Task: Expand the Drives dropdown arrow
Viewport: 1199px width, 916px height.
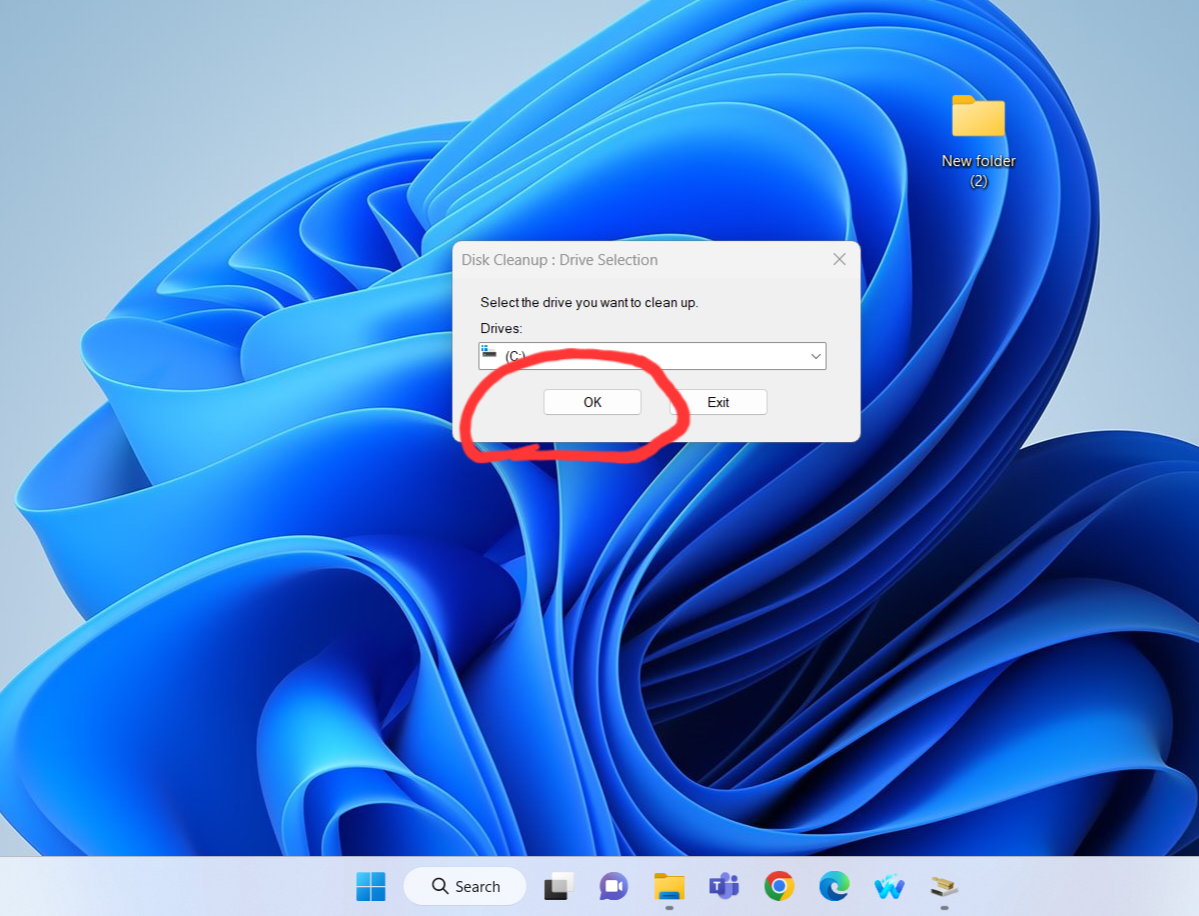Action: [x=816, y=356]
